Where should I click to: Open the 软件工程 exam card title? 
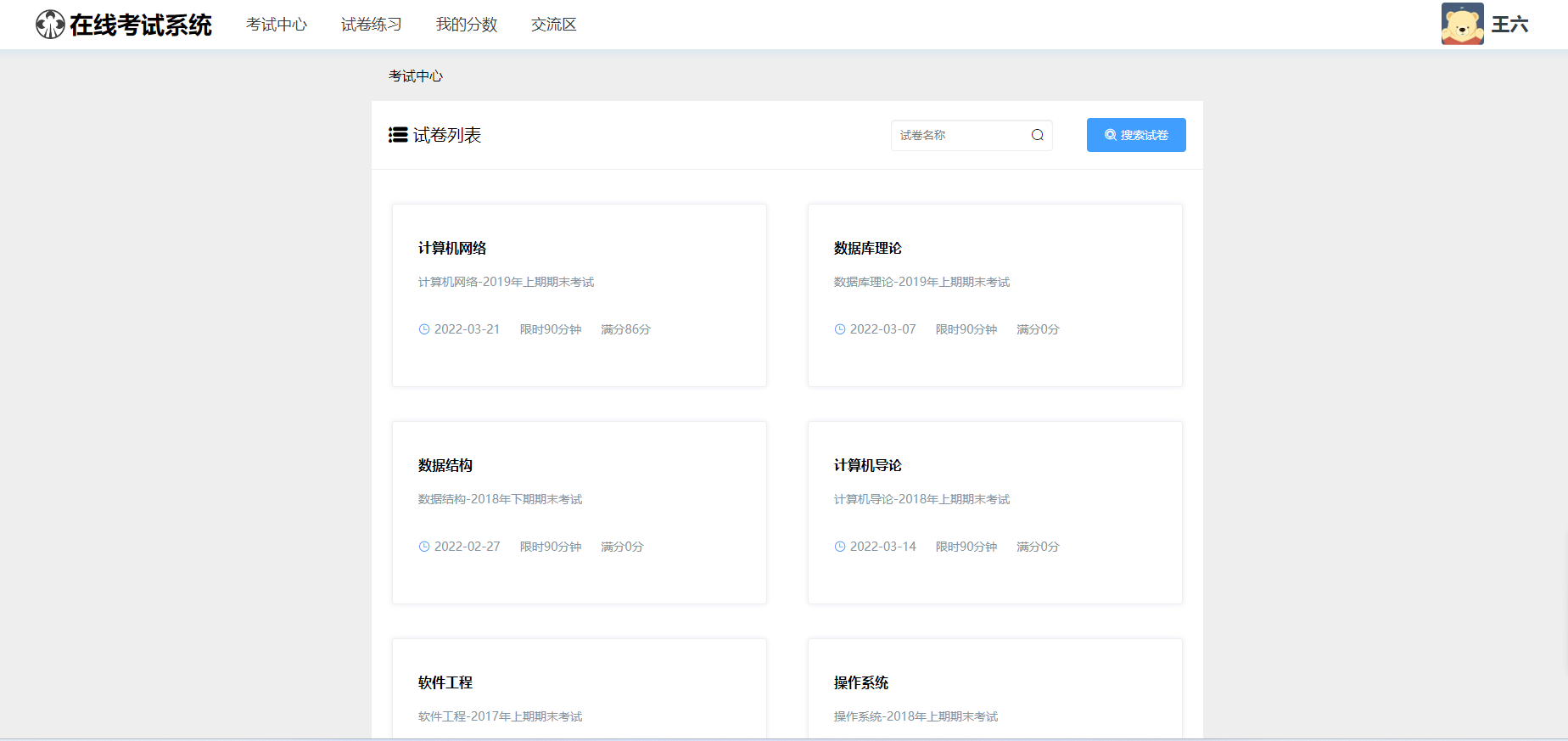(445, 682)
